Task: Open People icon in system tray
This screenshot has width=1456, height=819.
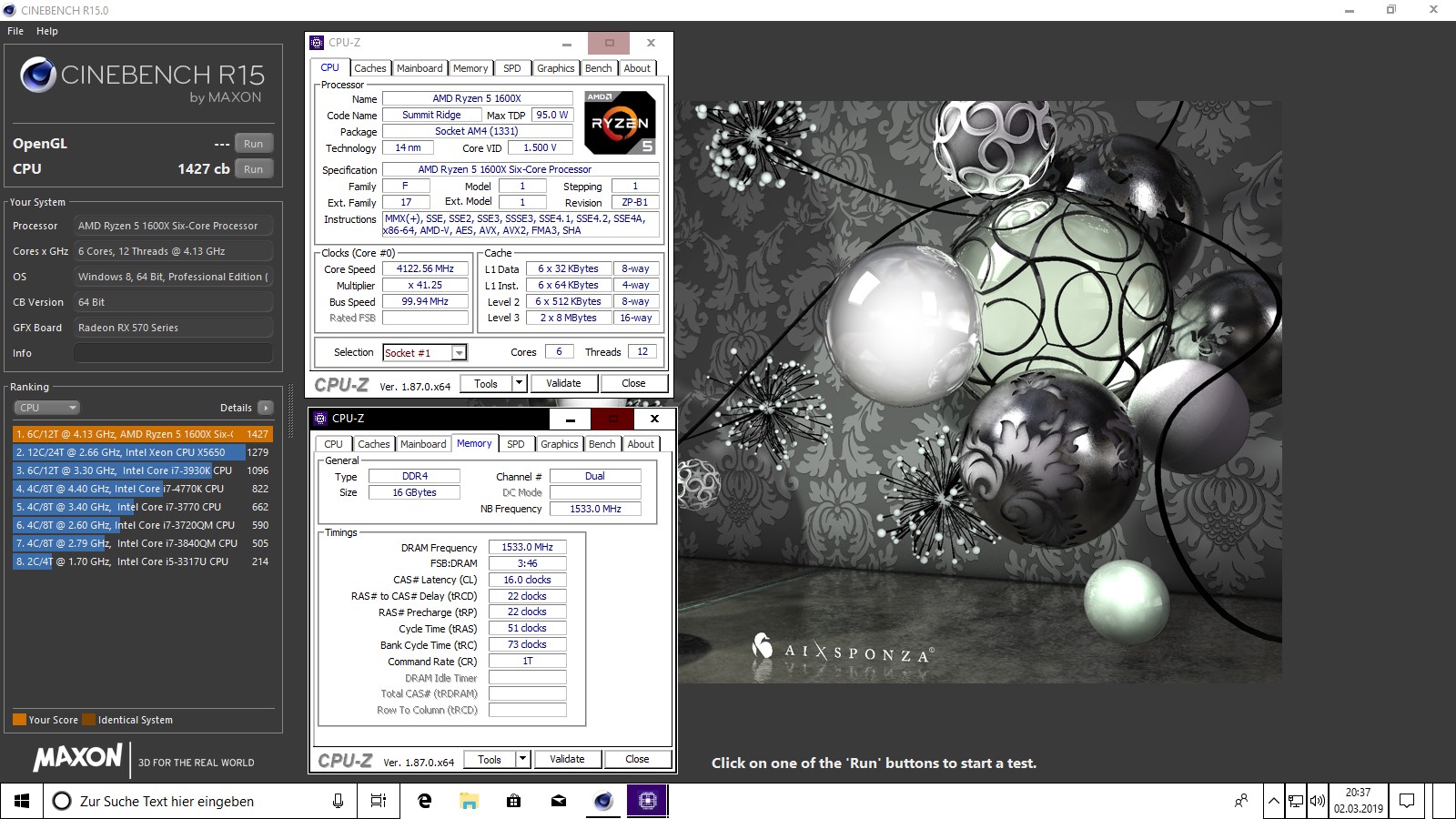Action: tap(1241, 801)
